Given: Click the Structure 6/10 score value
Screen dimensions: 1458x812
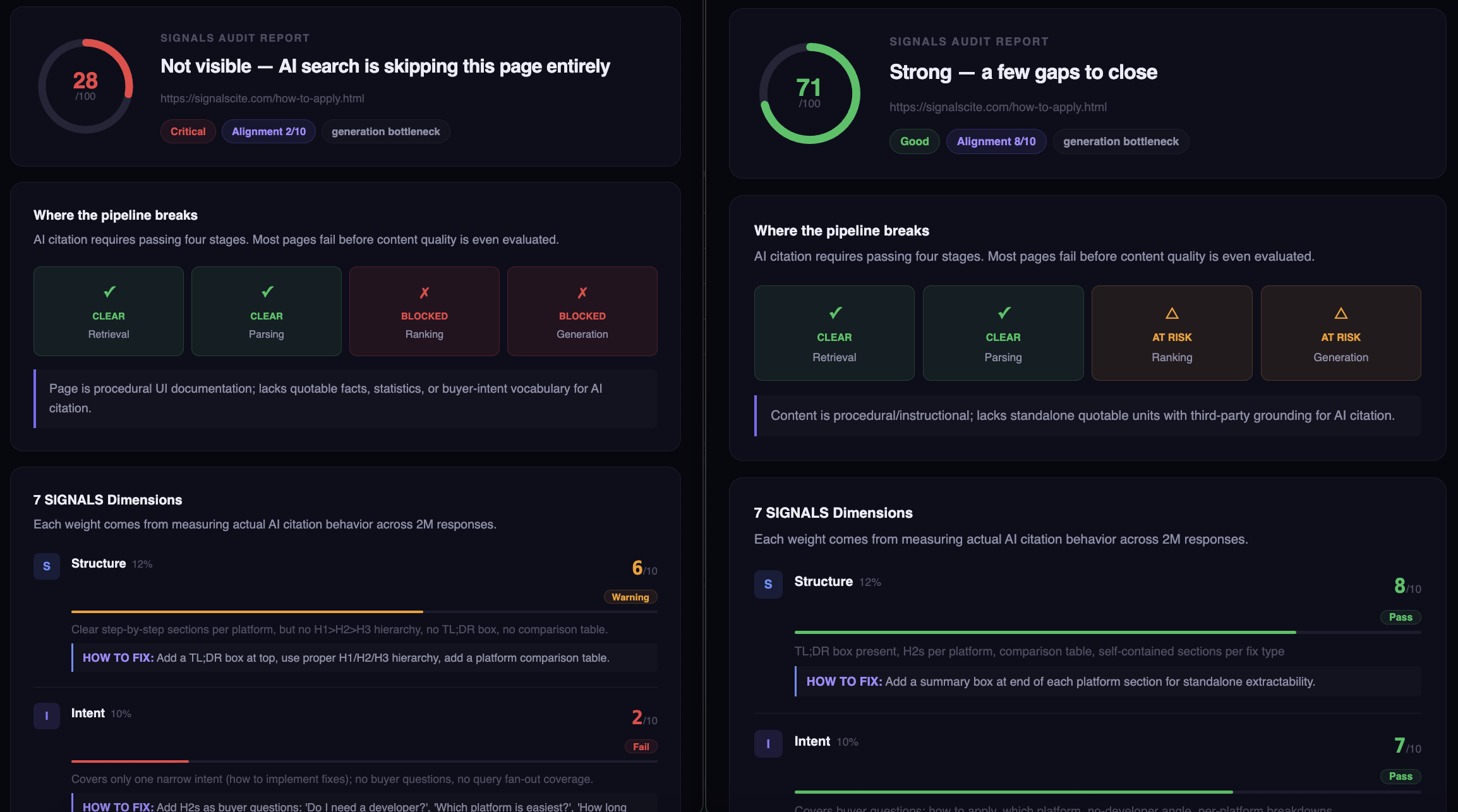Looking at the screenshot, I should tap(644, 568).
